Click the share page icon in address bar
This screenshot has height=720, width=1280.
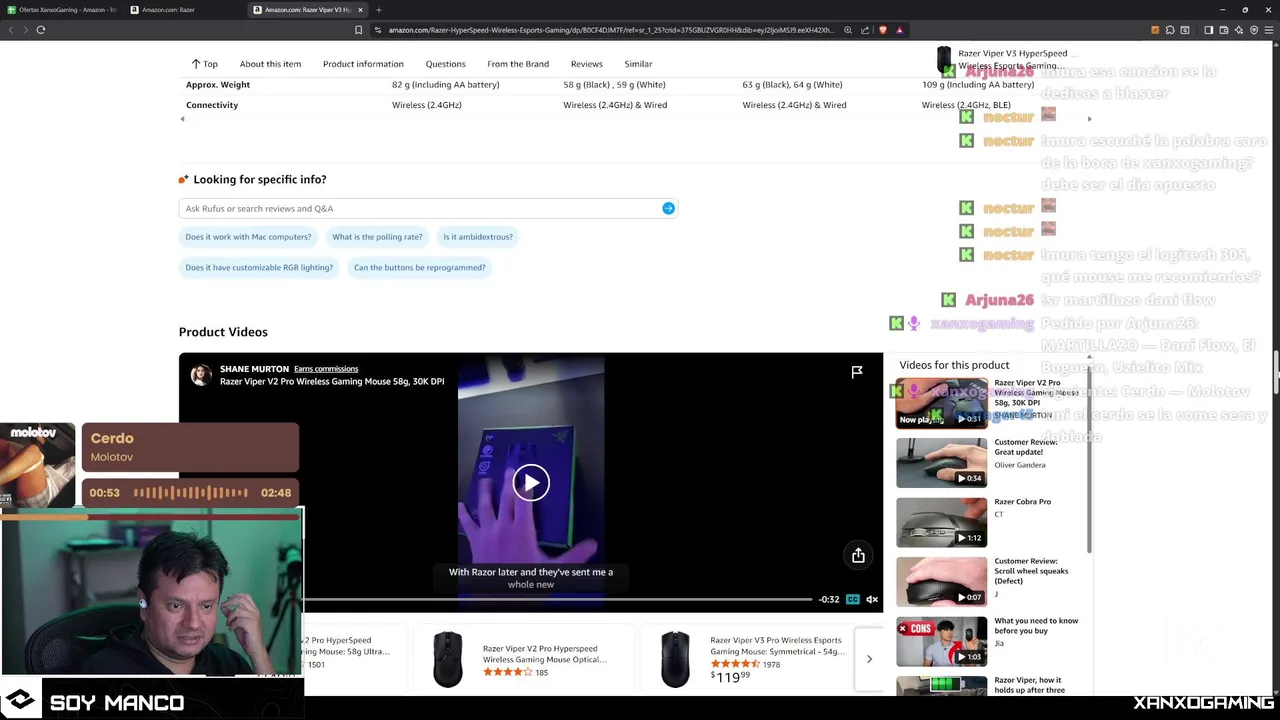865,30
